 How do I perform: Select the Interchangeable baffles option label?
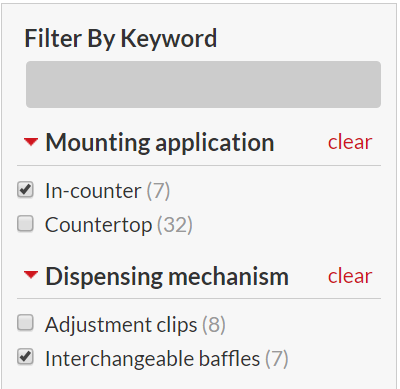tap(153, 359)
